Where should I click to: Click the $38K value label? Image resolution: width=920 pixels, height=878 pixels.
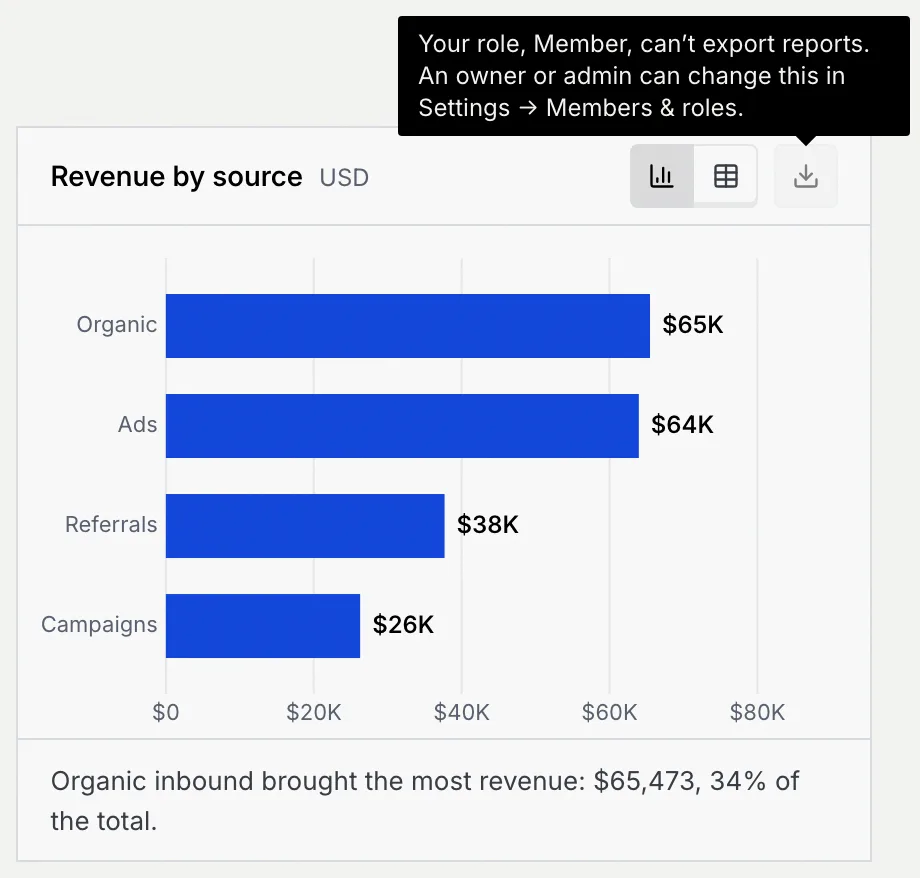coord(488,524)
